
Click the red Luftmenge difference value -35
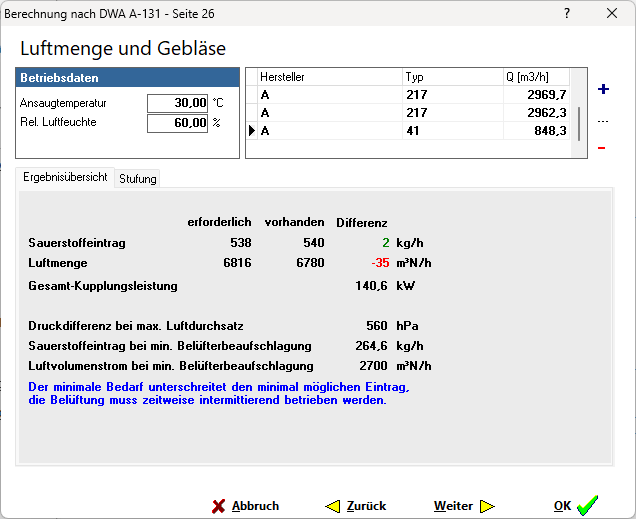(x=380, y=263)
